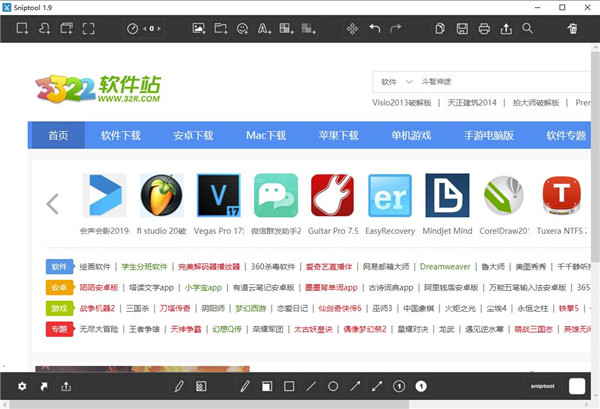
Task: Click the left carousel chevron arrow
Action: 52,204
